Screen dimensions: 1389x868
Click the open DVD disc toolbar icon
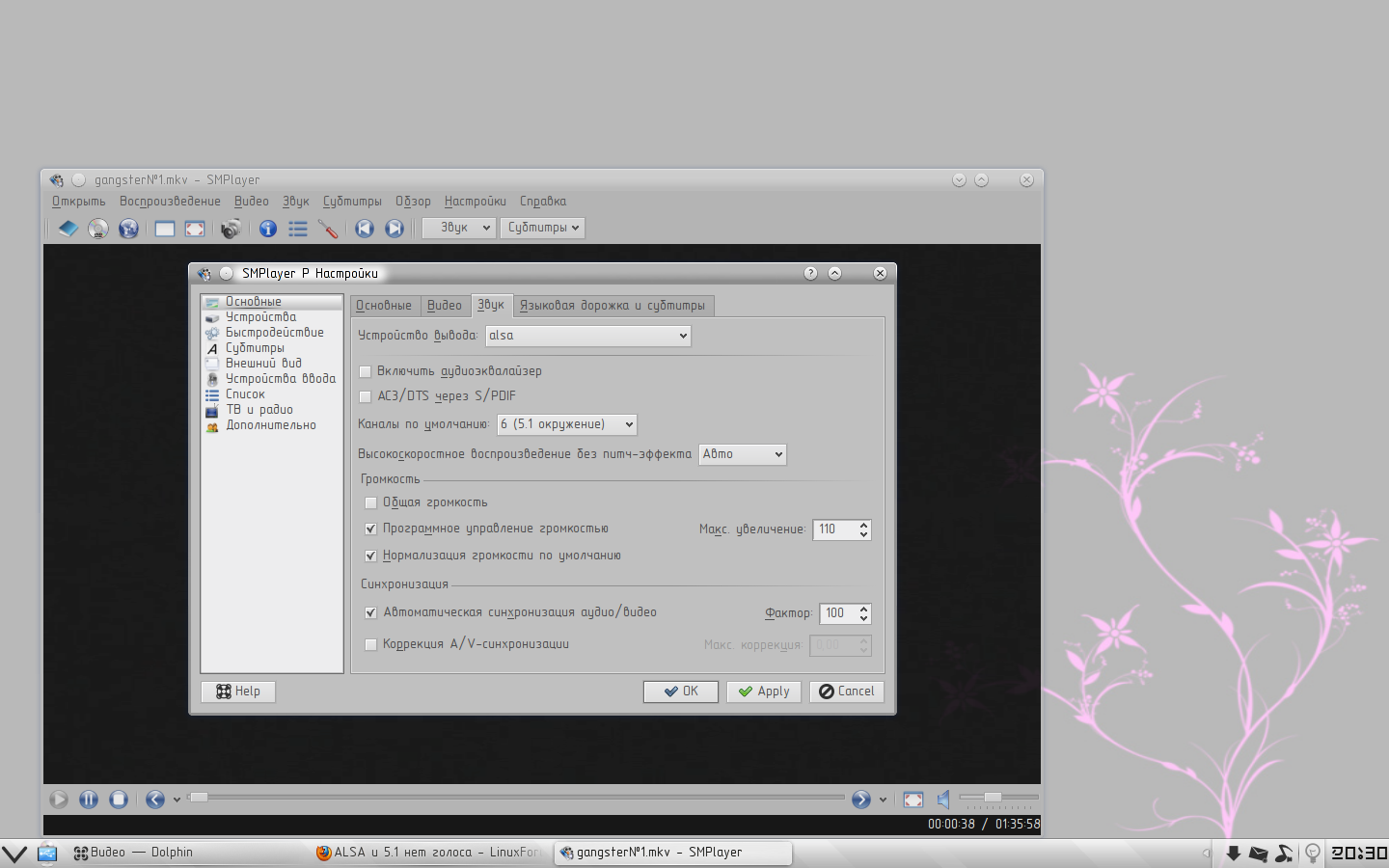pyautogui.click(x=98, y=229)
